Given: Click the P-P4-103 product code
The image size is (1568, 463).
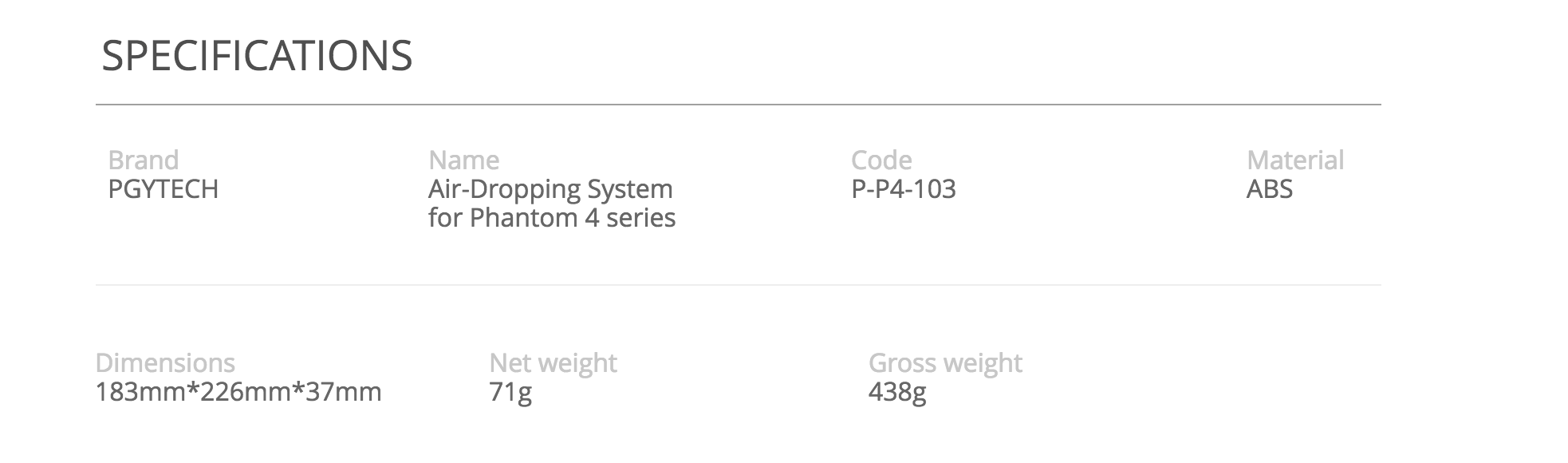Looking at the screenshot, I should point(904,189).
